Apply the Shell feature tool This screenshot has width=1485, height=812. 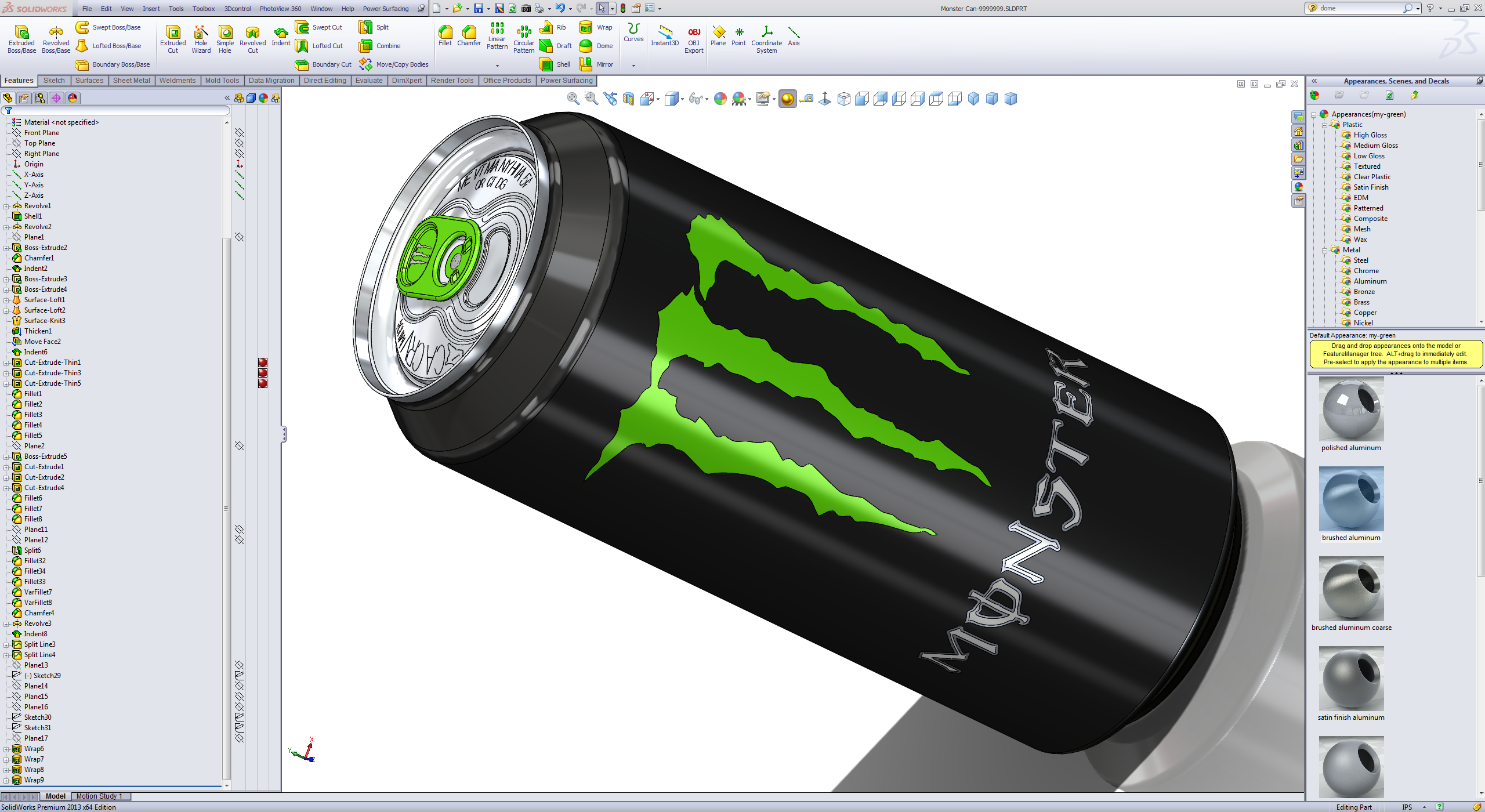[555, 64]
